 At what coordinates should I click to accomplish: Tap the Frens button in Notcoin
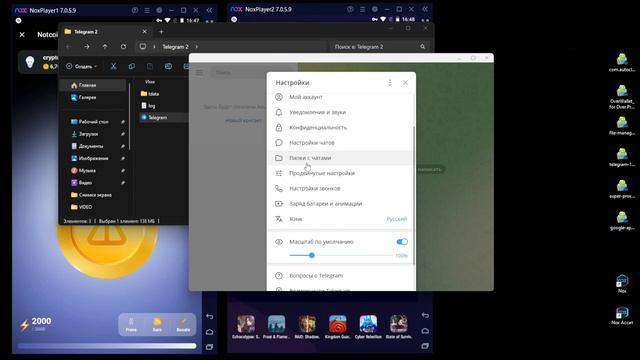[131, 325]
